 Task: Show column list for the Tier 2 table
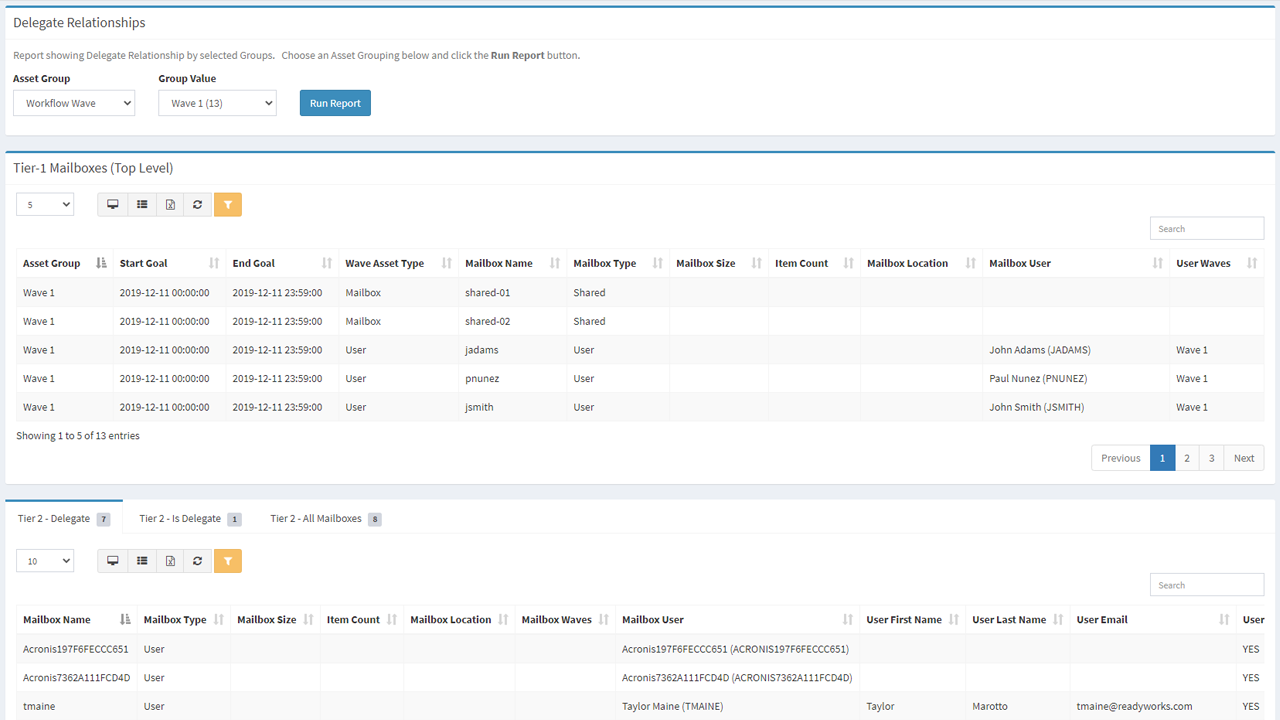click(140, 561)
